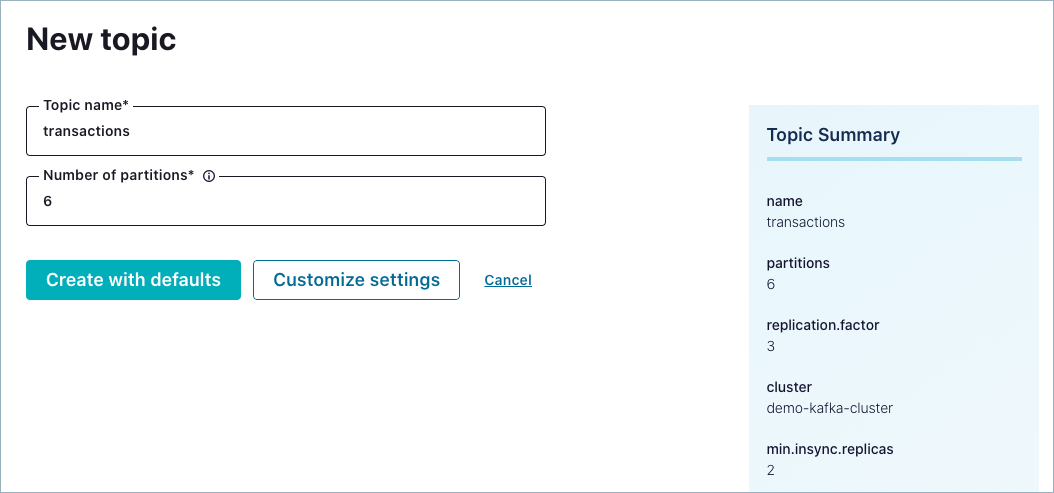1054x493 pixels.
Task: Cancel the new topic creation
Action: pyautogui.click(x=508, y=280)
